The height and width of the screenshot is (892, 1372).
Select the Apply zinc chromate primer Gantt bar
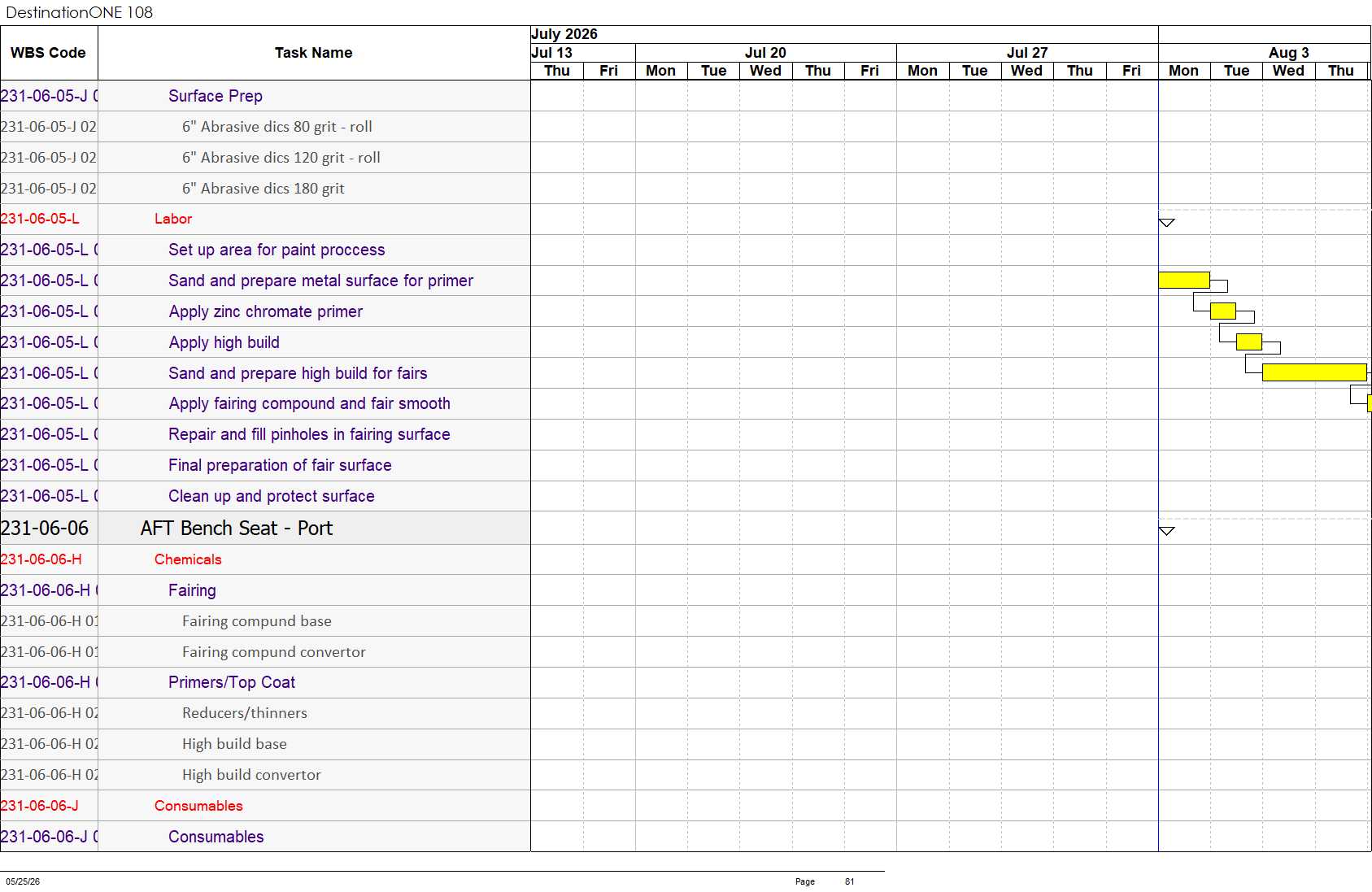coord(1223,311)
